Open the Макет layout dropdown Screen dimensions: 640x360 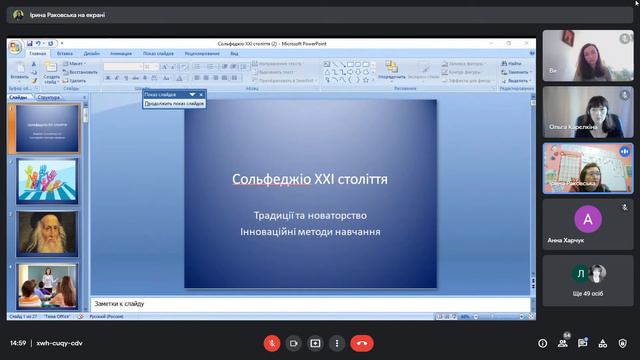[x=73, y=64]
